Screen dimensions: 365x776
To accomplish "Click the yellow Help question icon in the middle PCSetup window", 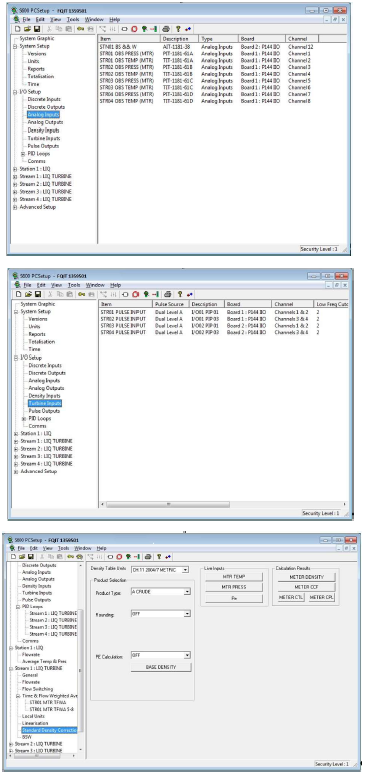I will (180, 294).
